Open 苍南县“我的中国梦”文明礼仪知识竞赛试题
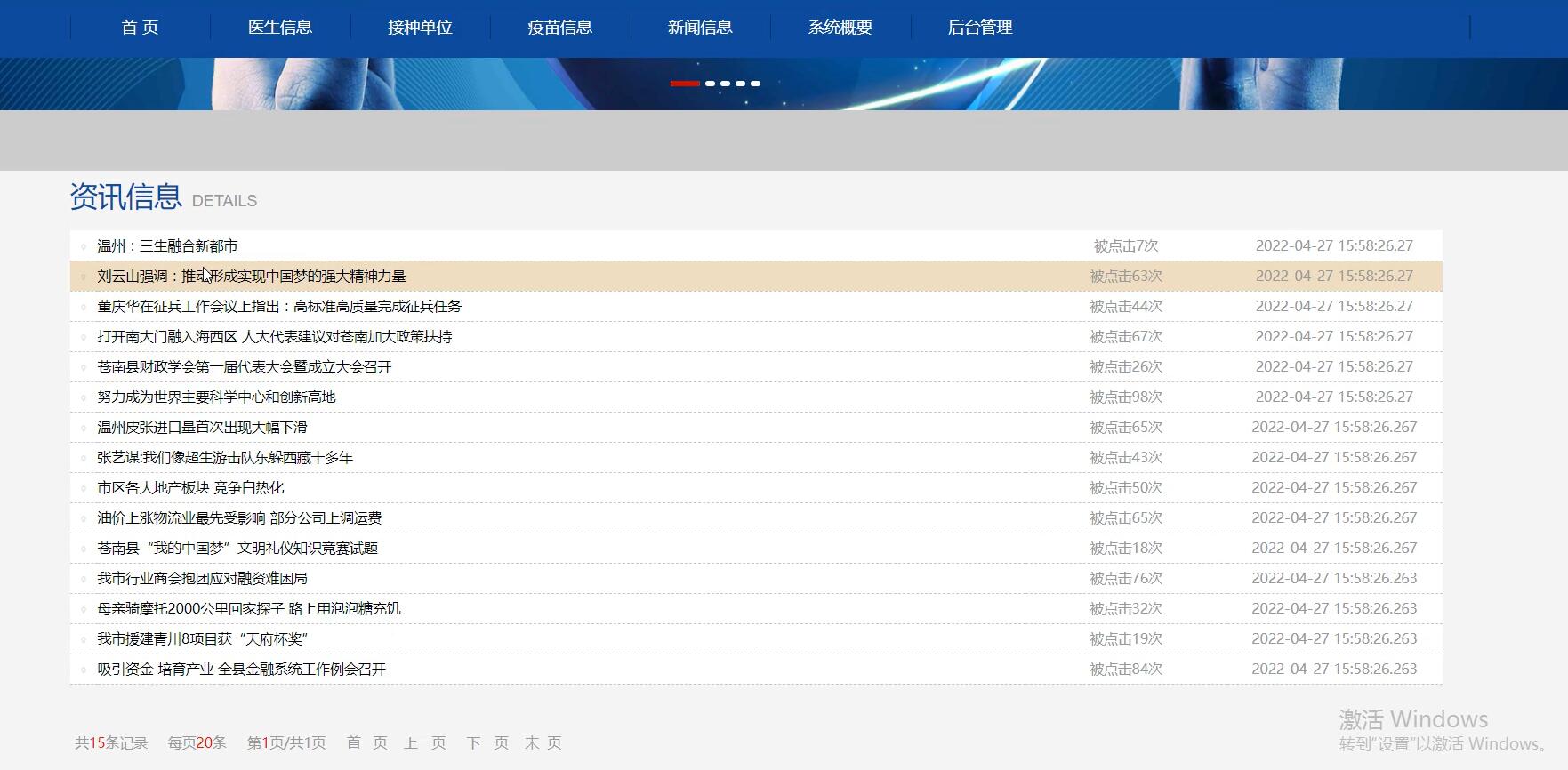This screenshot has width=1568, height=770. pos(237,549)
